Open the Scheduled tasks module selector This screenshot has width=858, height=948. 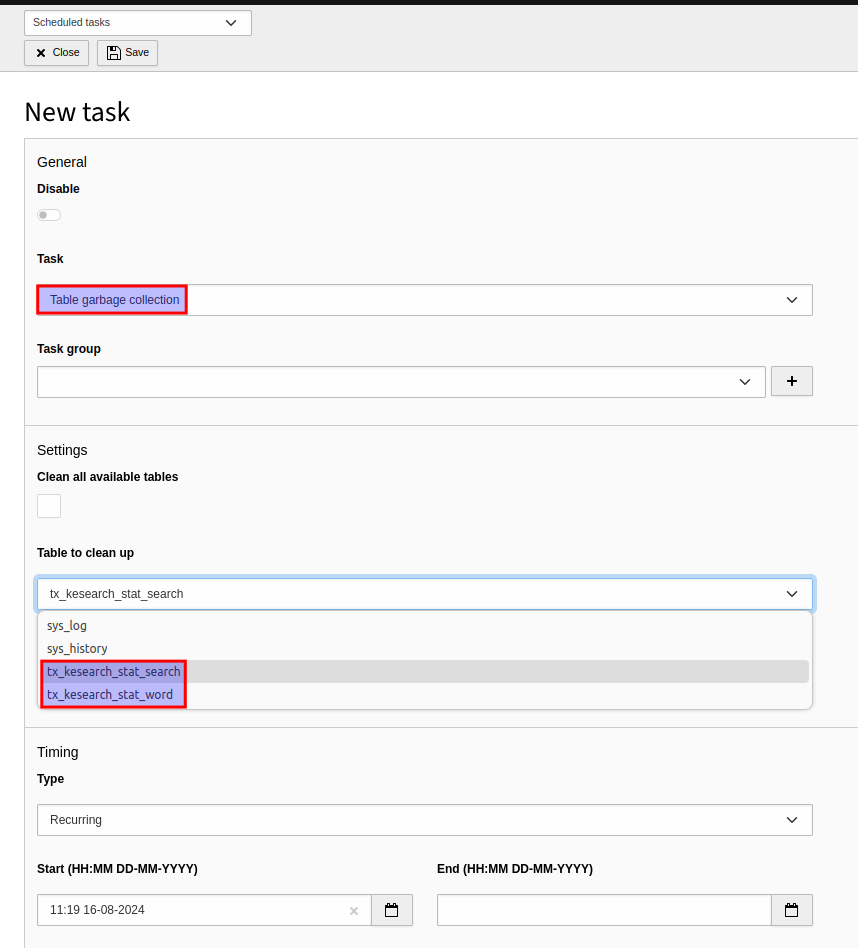(137, 22)
